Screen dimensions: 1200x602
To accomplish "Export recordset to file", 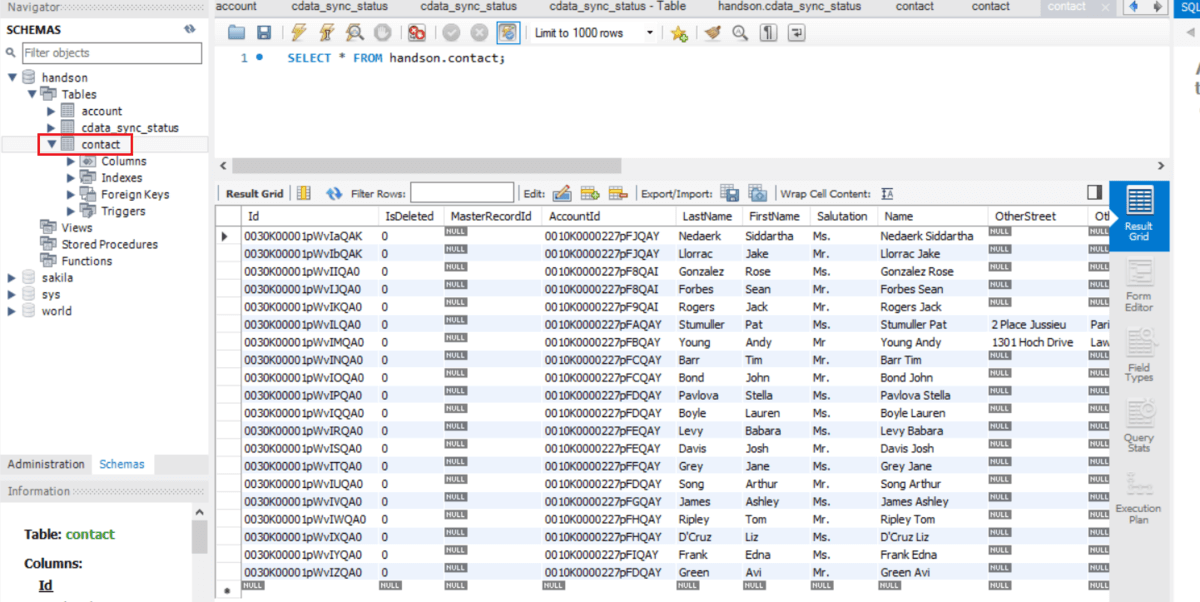I will (730, 193).
